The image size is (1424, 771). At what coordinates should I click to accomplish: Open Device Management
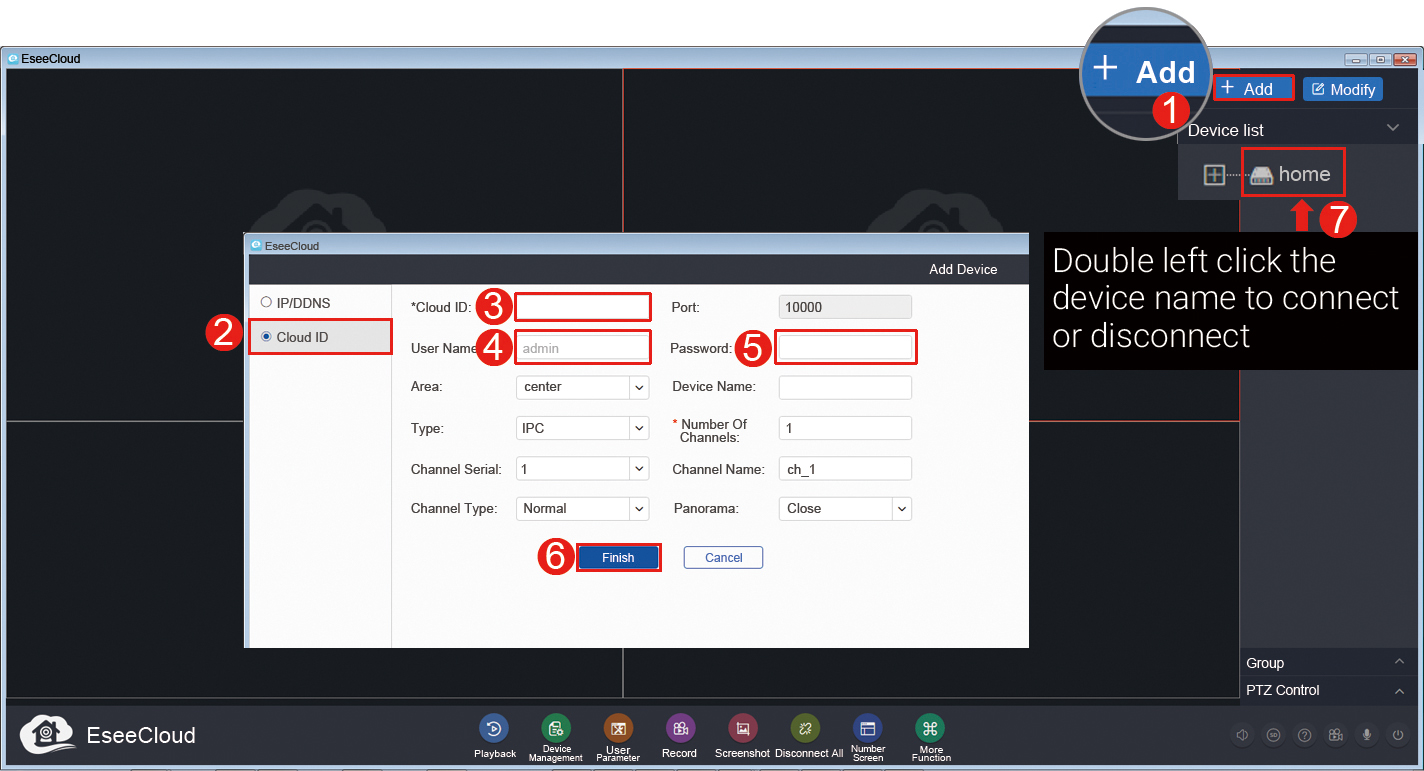[x=556, y=729]
